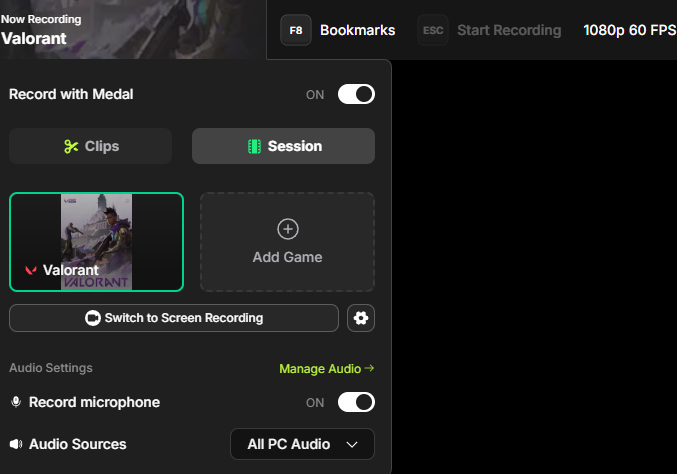Image resolution: width=677 pixels, height=474 pixels.
Task: Click the Record with Medal label
Action: tap(71, 94)
